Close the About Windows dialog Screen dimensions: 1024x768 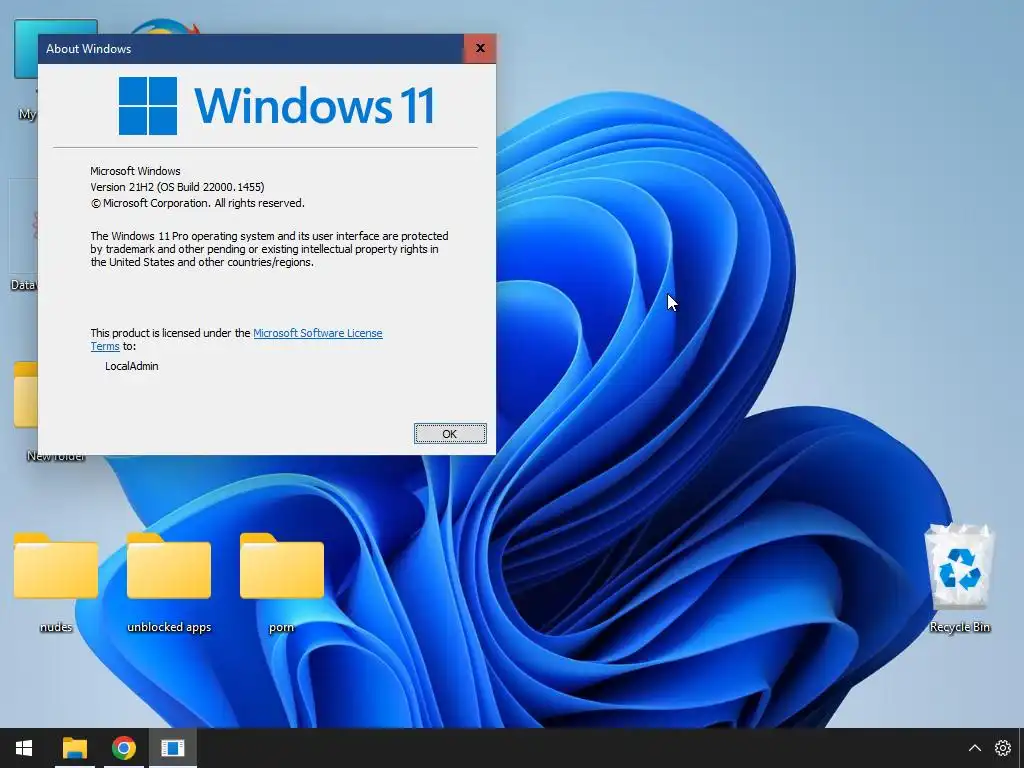coord(480,48)
